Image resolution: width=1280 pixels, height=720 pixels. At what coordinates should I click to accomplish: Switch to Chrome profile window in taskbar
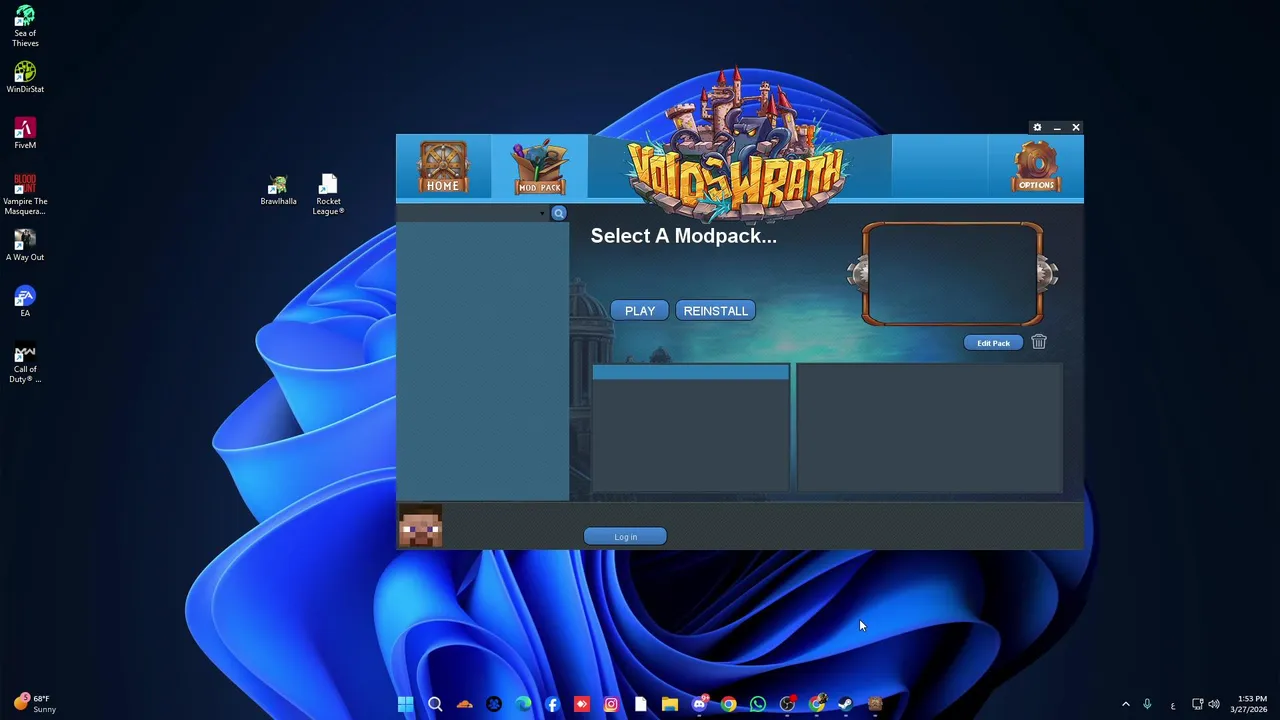817,705
